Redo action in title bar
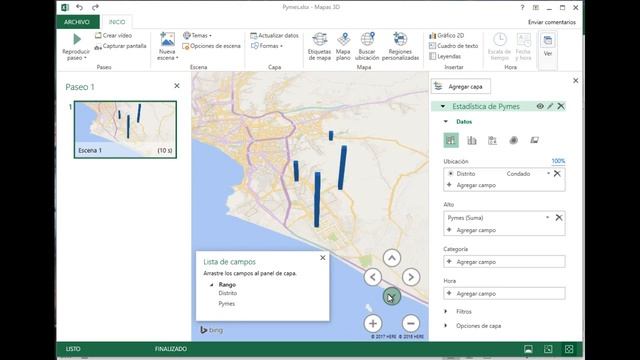 click(95, 7)
